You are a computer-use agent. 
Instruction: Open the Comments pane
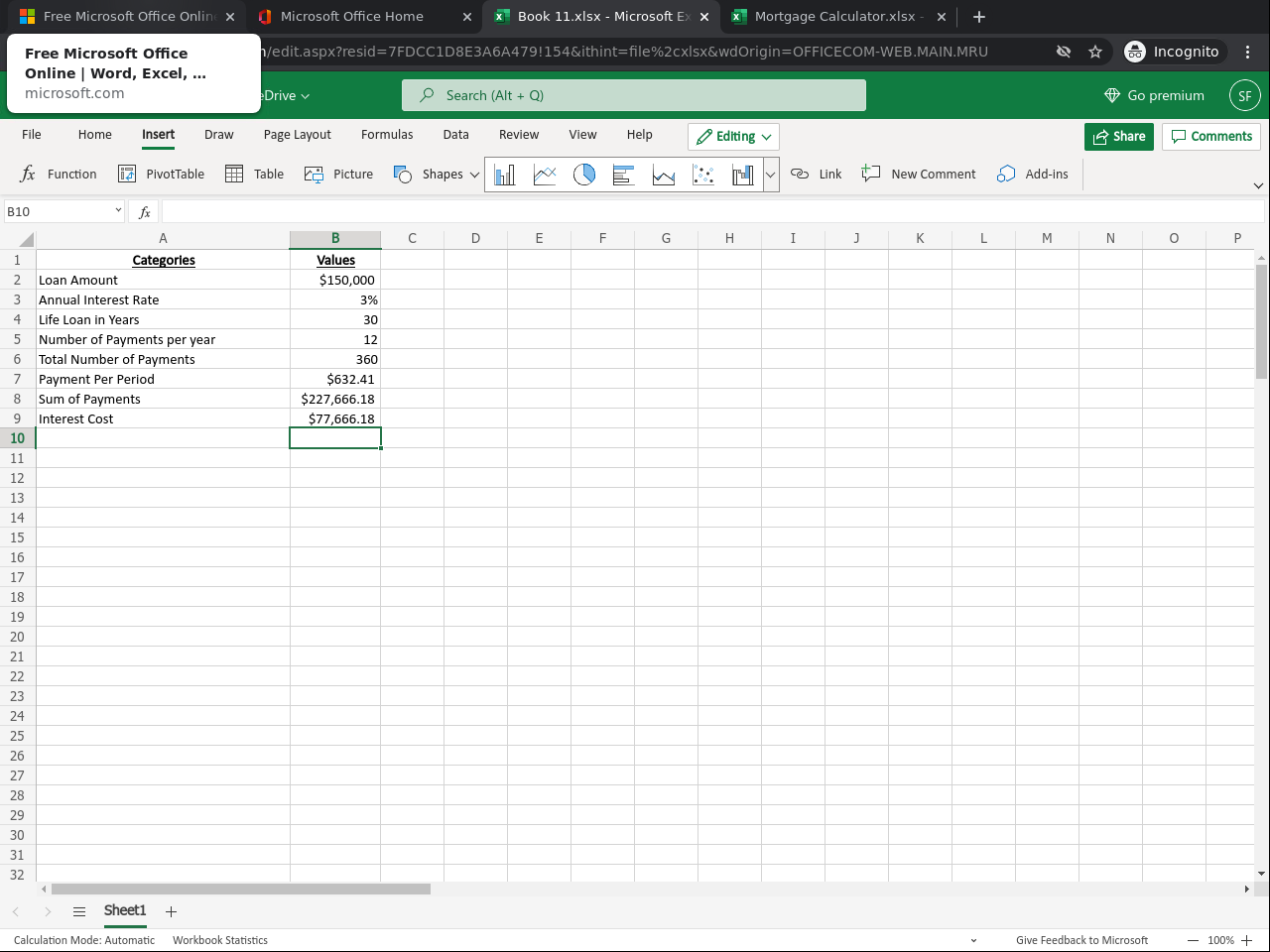1211,137
